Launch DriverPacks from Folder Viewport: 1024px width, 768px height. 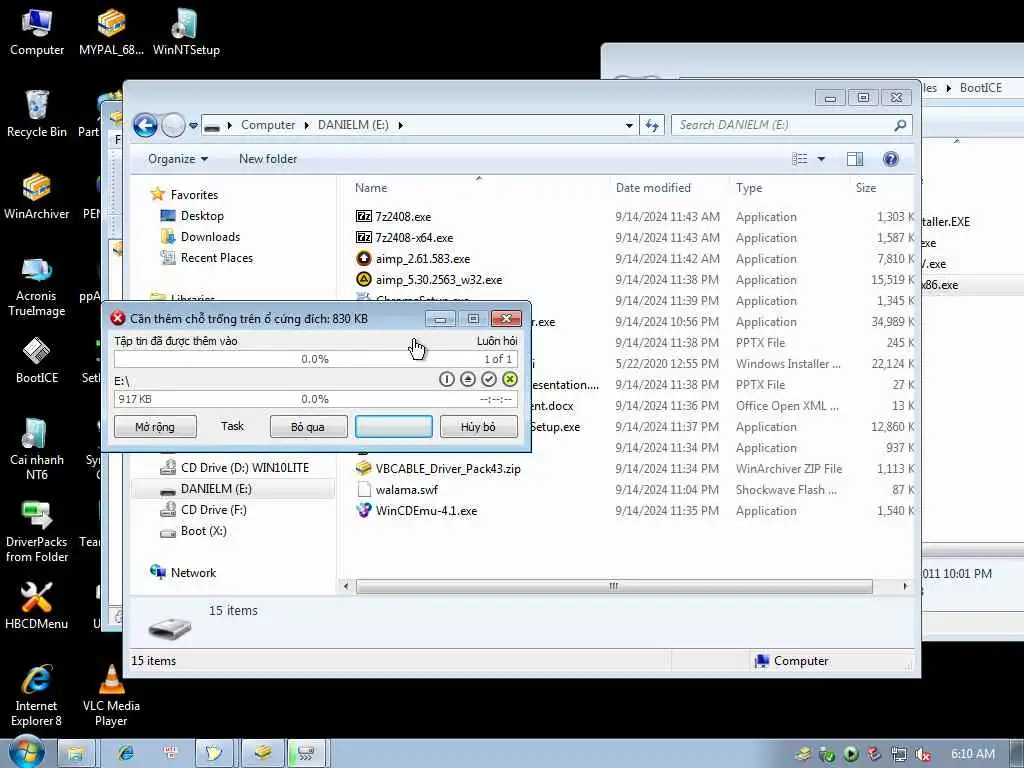37,532
